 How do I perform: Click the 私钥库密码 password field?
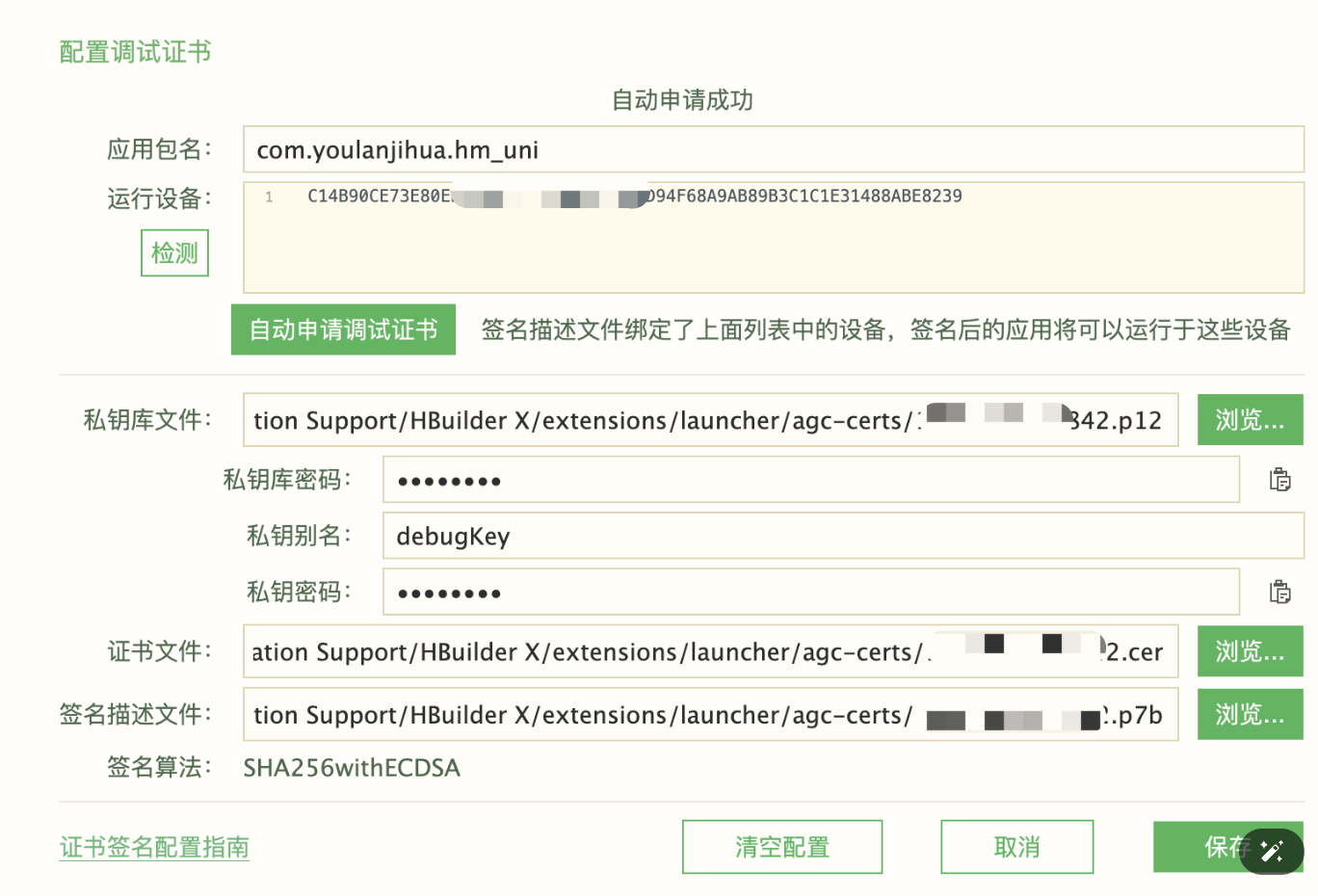point(810,480)
